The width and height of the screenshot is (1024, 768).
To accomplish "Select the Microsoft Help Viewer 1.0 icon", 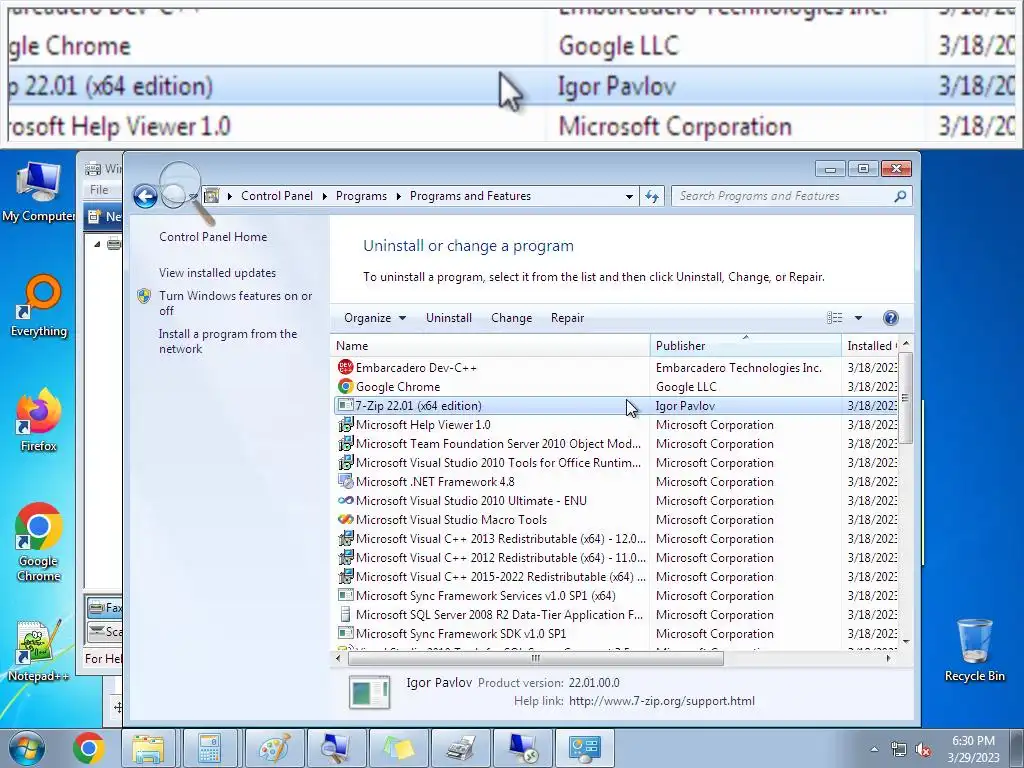I will [345, 424].
